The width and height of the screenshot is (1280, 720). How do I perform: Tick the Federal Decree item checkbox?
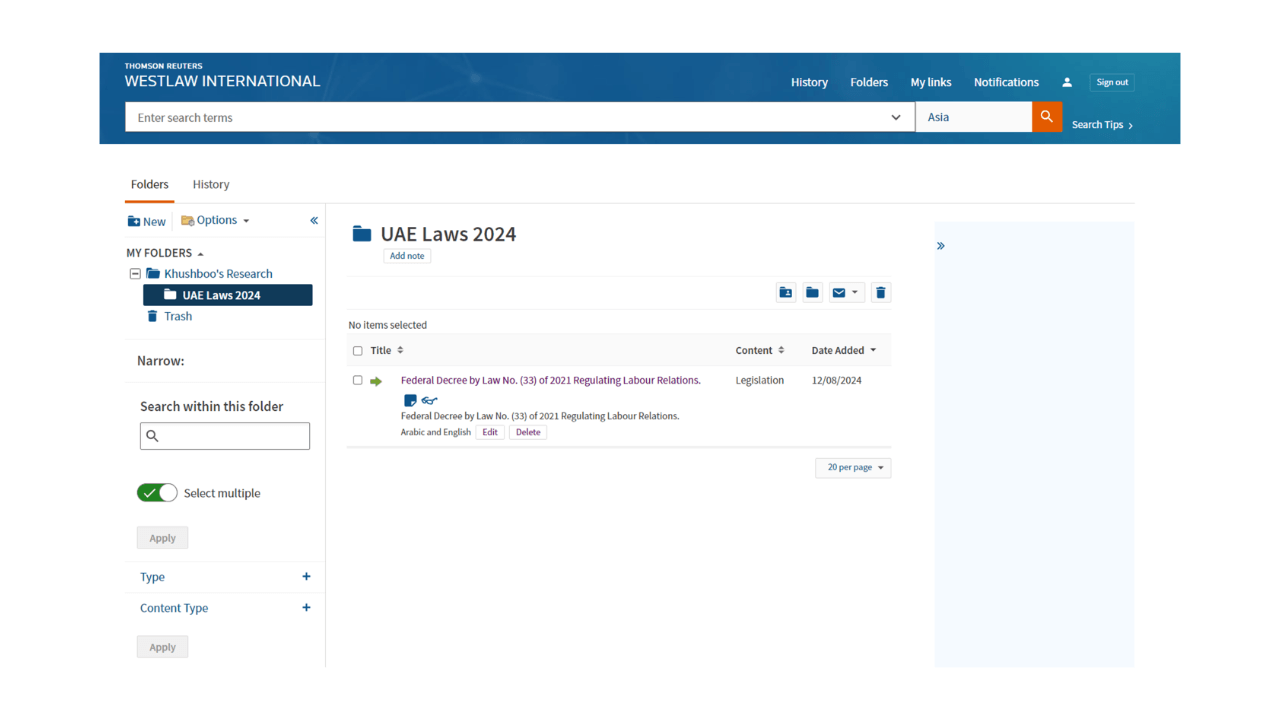click(358, 381)
